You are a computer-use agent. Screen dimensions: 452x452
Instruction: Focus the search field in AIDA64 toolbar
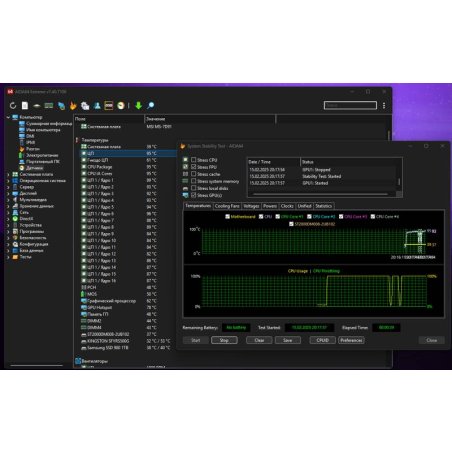350,105
